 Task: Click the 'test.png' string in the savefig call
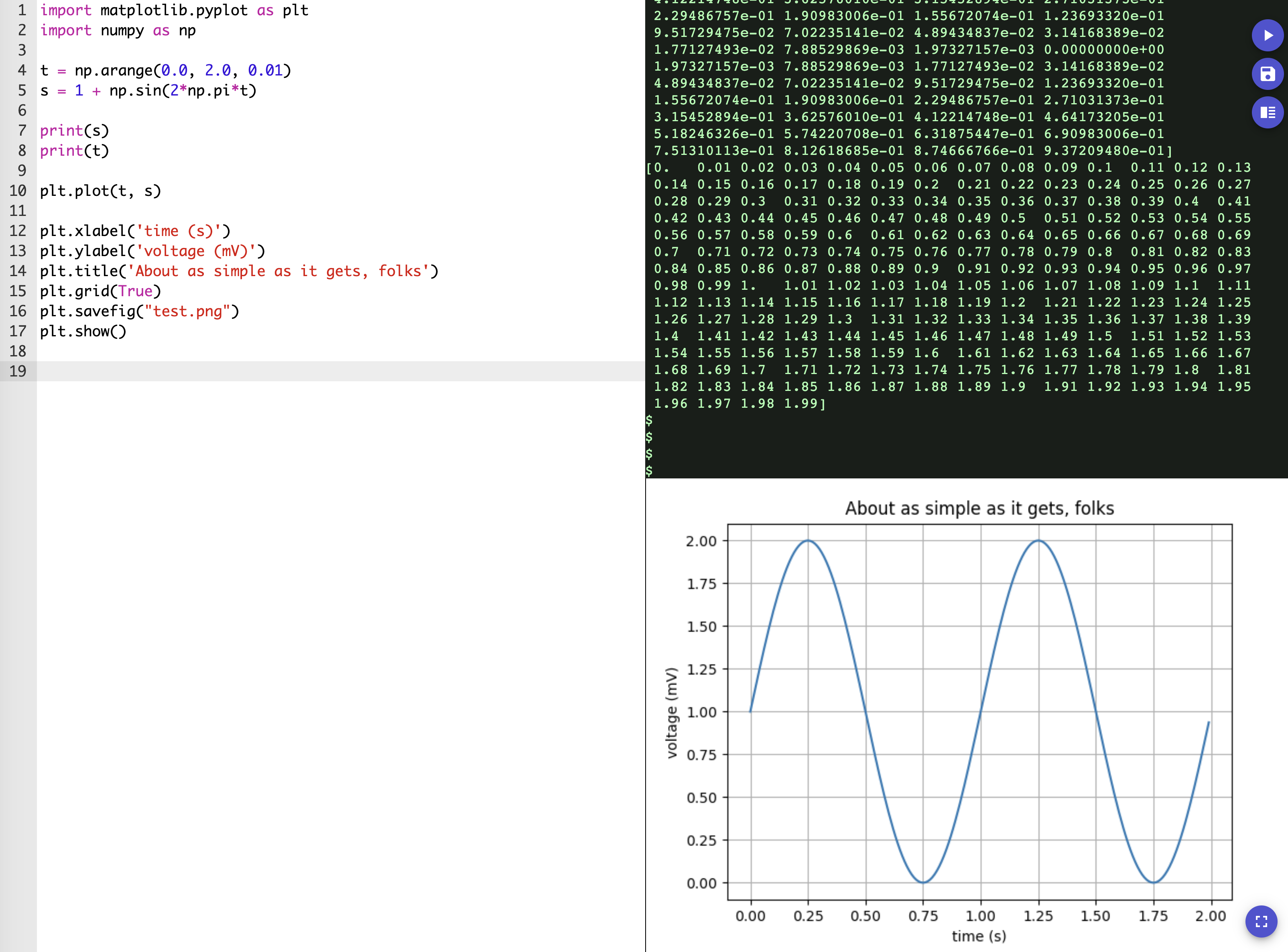pos(187,311)
